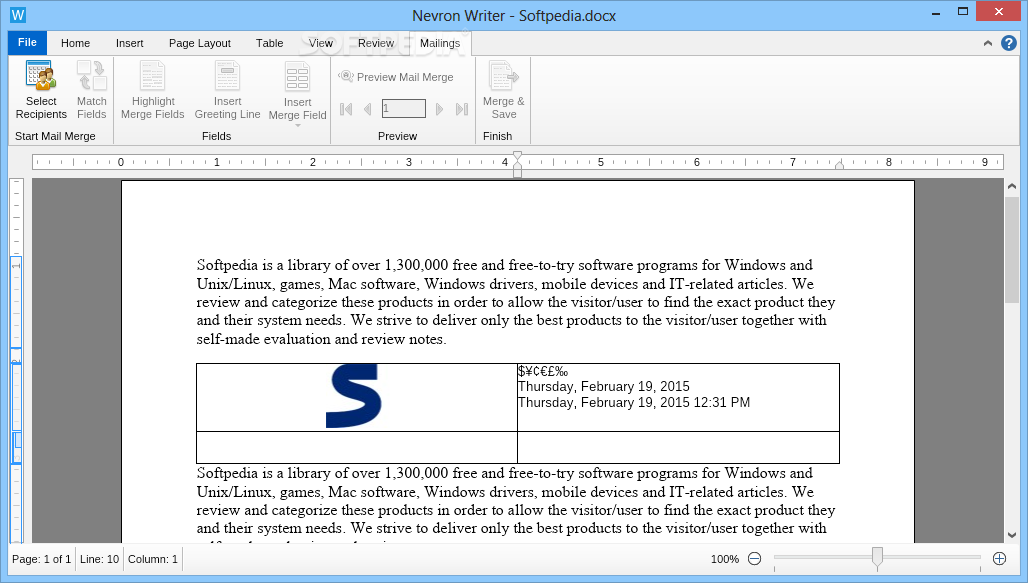Click the vertical scrollbar thumb
Viewport: 1028px width, 583px height.
[x=1012, y=249]
